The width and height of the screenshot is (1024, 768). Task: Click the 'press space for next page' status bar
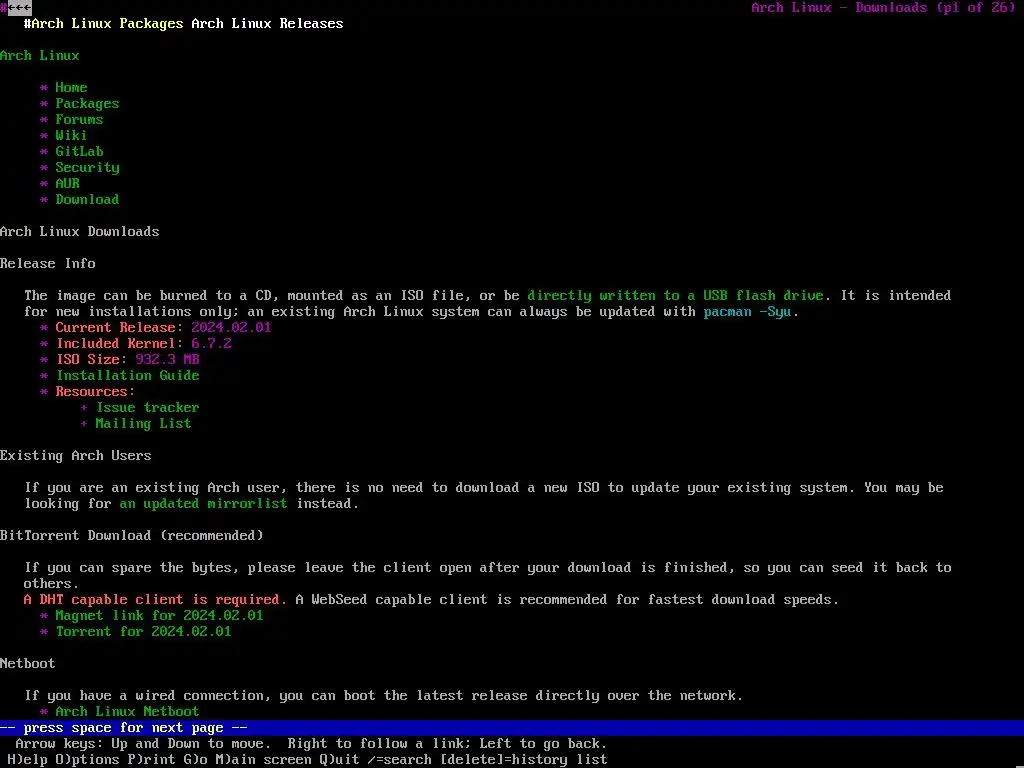coord(512,728)
